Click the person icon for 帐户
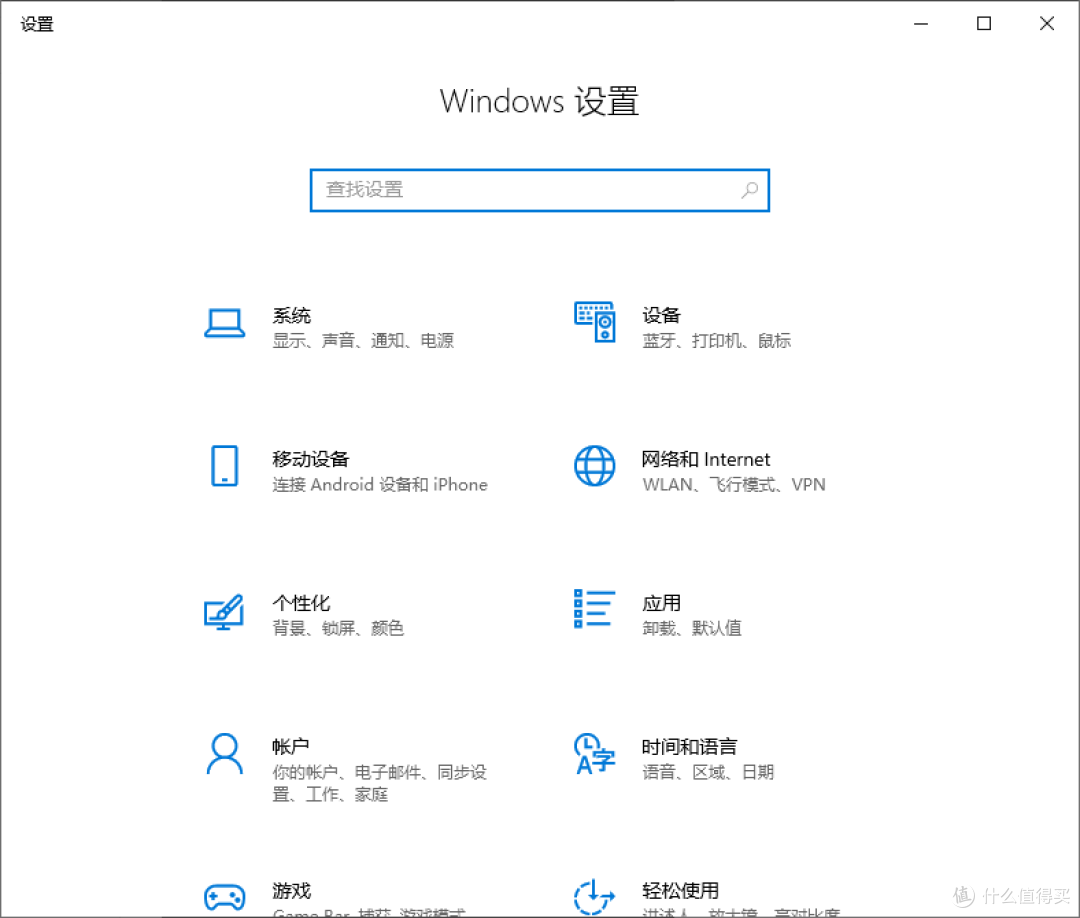 [x=225, y=754]
